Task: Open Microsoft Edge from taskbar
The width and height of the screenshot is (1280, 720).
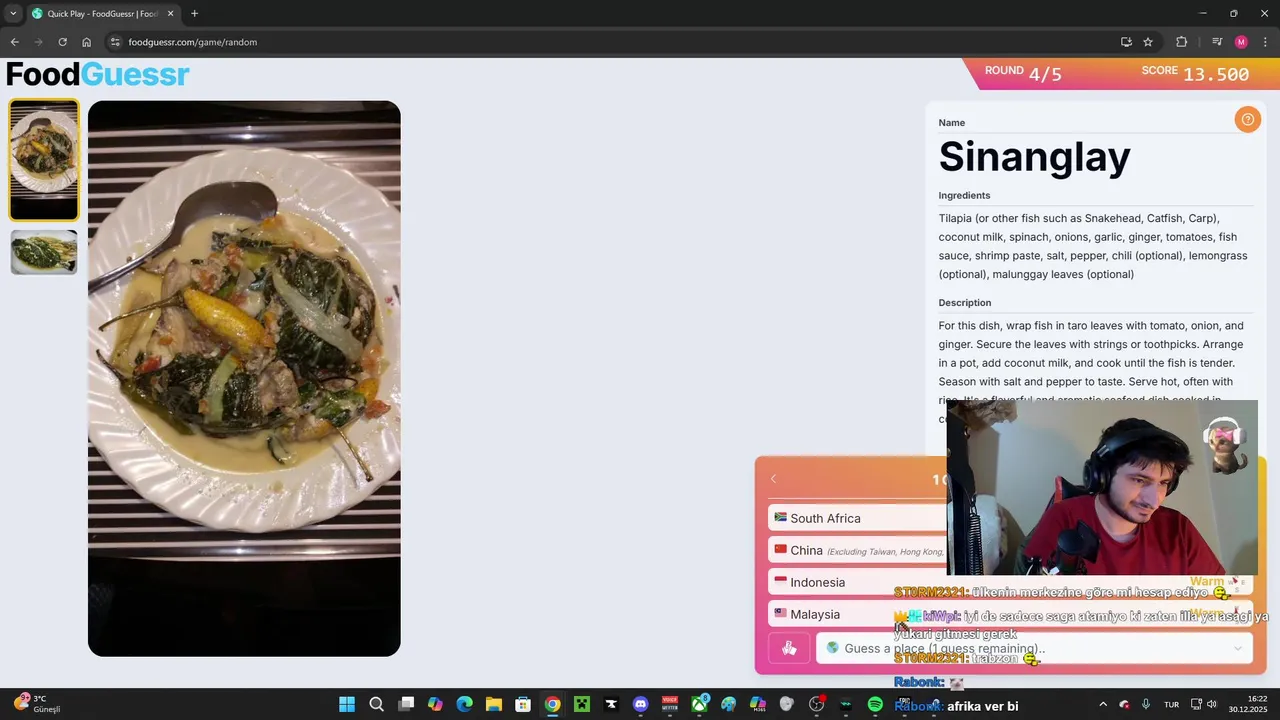Action: point(465,704)
